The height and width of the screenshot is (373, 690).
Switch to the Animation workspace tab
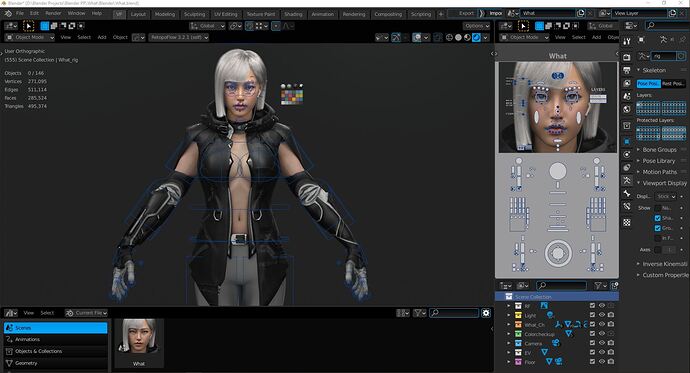point(323,14)
